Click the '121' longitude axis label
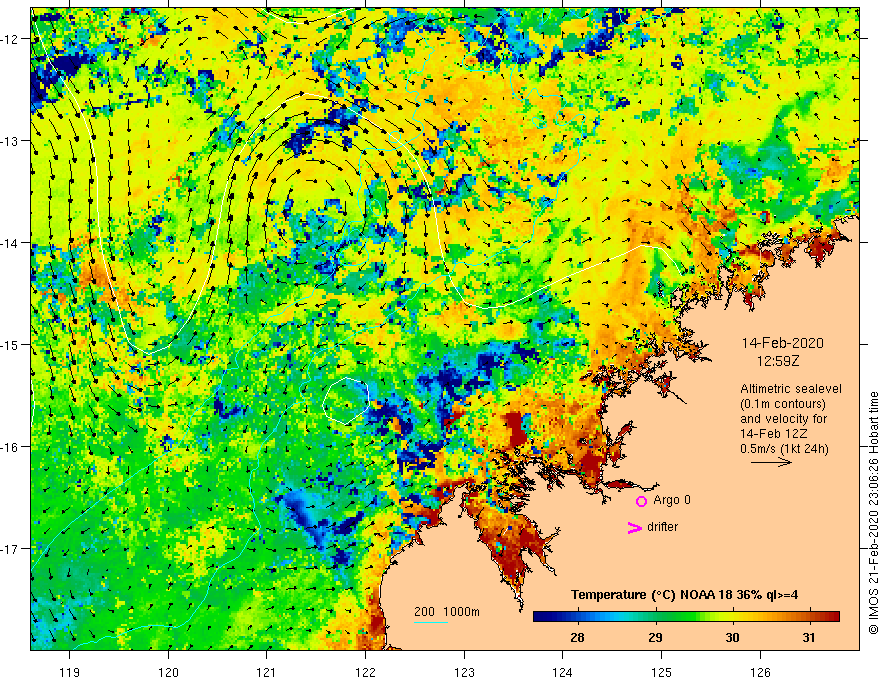The image size is (880, 680). (267, 672)
